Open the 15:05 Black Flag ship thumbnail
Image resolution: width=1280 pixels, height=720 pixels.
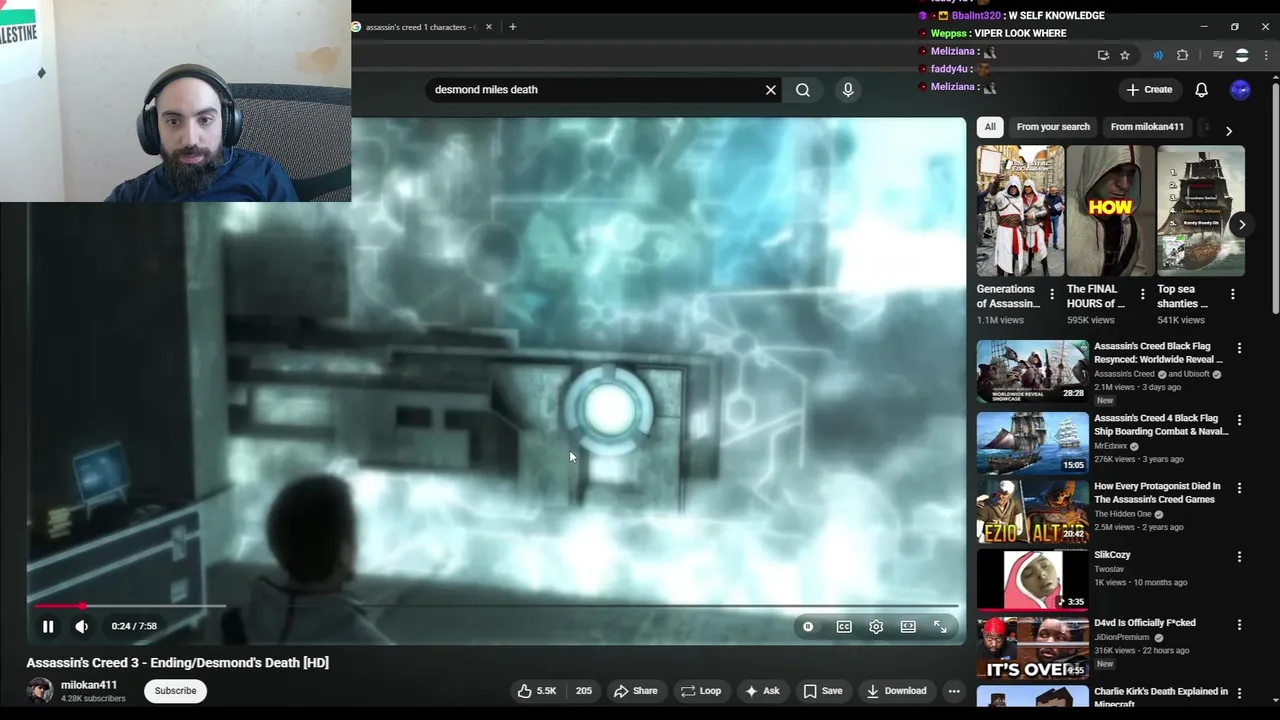[1032, 442]
